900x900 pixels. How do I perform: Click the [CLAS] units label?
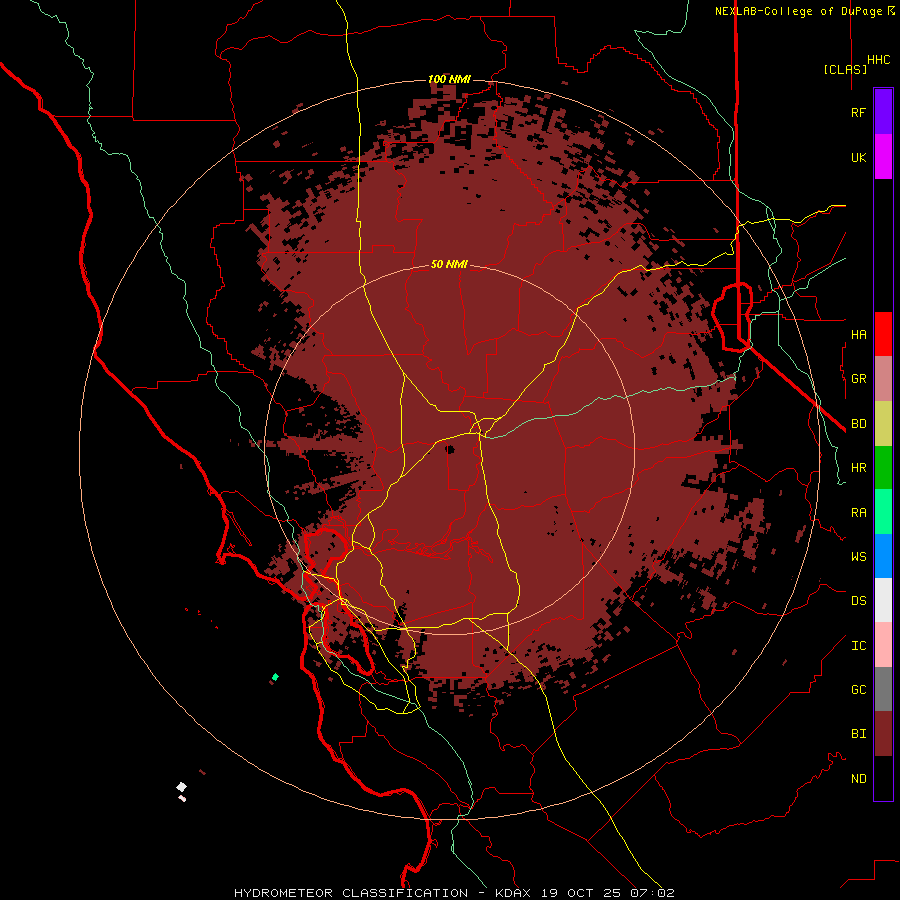[x=845, y=69]
